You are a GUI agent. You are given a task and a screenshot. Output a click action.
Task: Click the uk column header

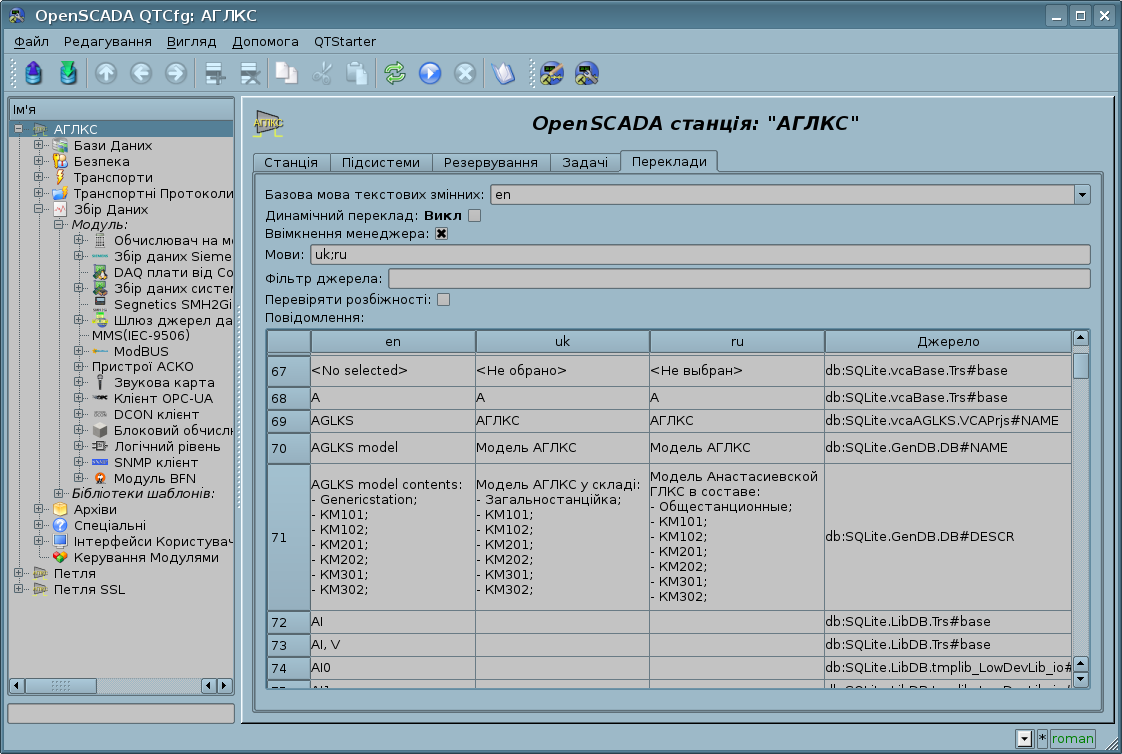[562, 342]
